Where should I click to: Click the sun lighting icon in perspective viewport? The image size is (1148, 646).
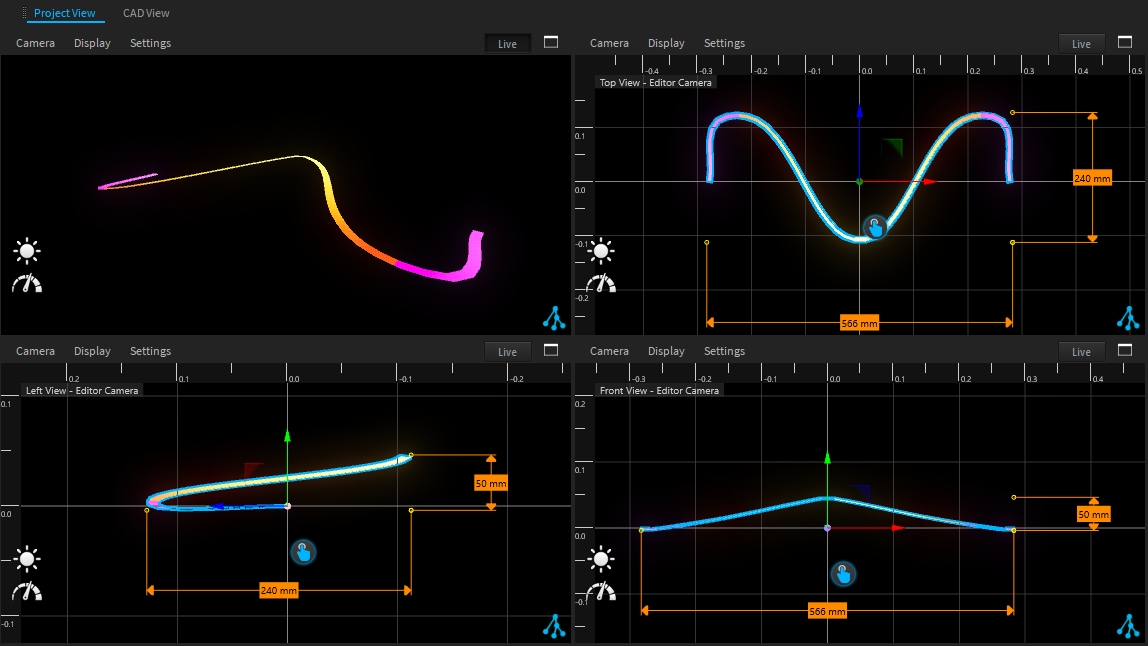point(27,250)
